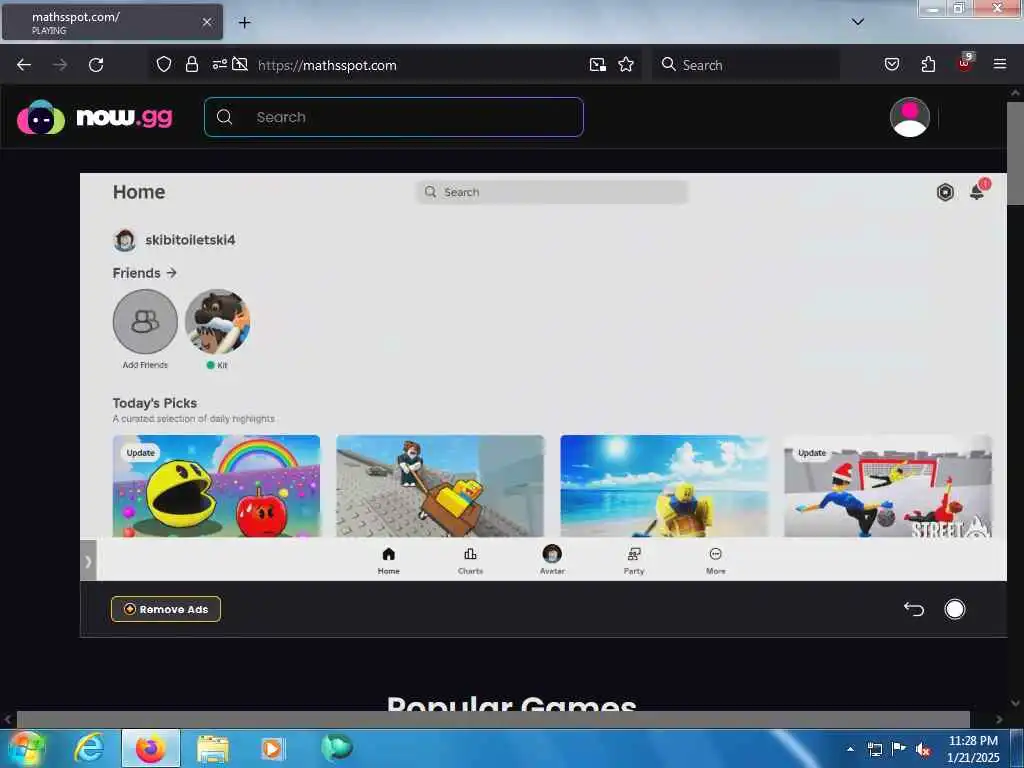Open the site permissions icon in address bar
This screenshot has height=768, width=1024.
(x=219, y=64)
